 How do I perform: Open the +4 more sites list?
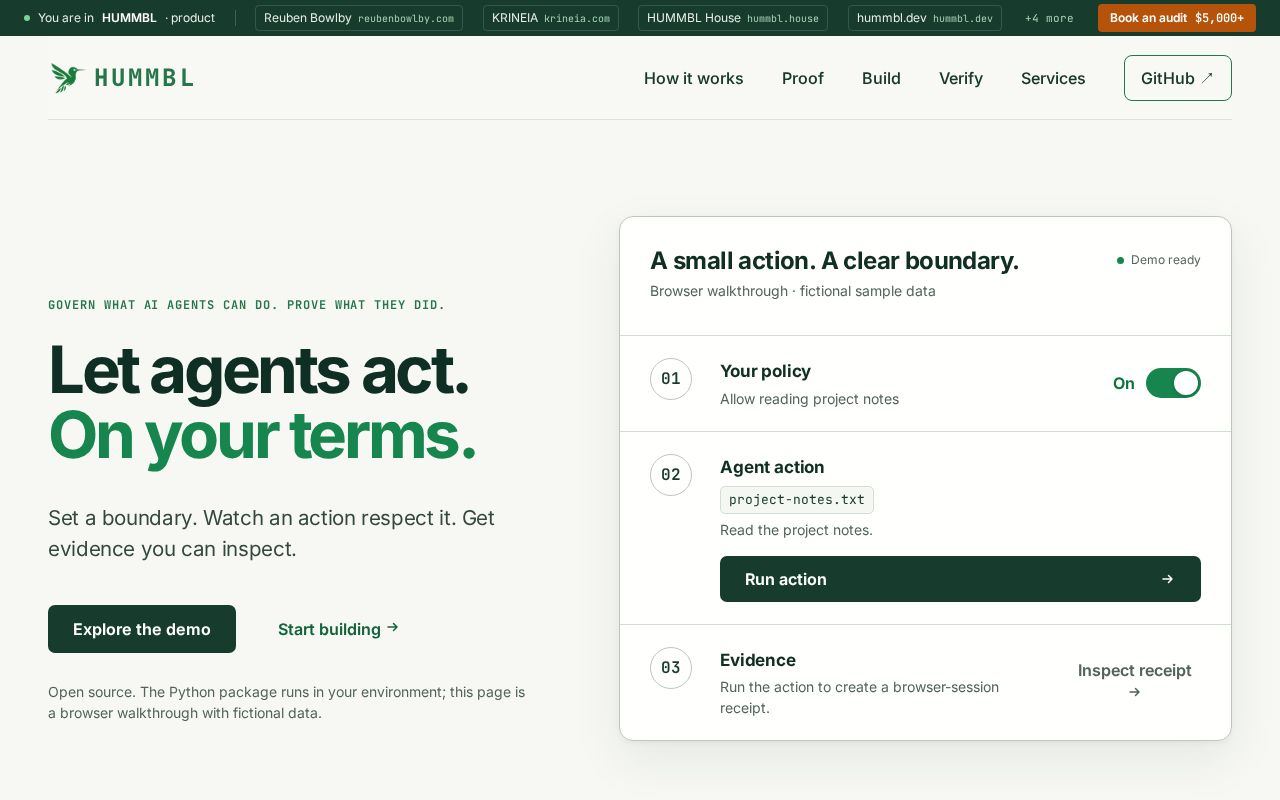(1049, 18)
